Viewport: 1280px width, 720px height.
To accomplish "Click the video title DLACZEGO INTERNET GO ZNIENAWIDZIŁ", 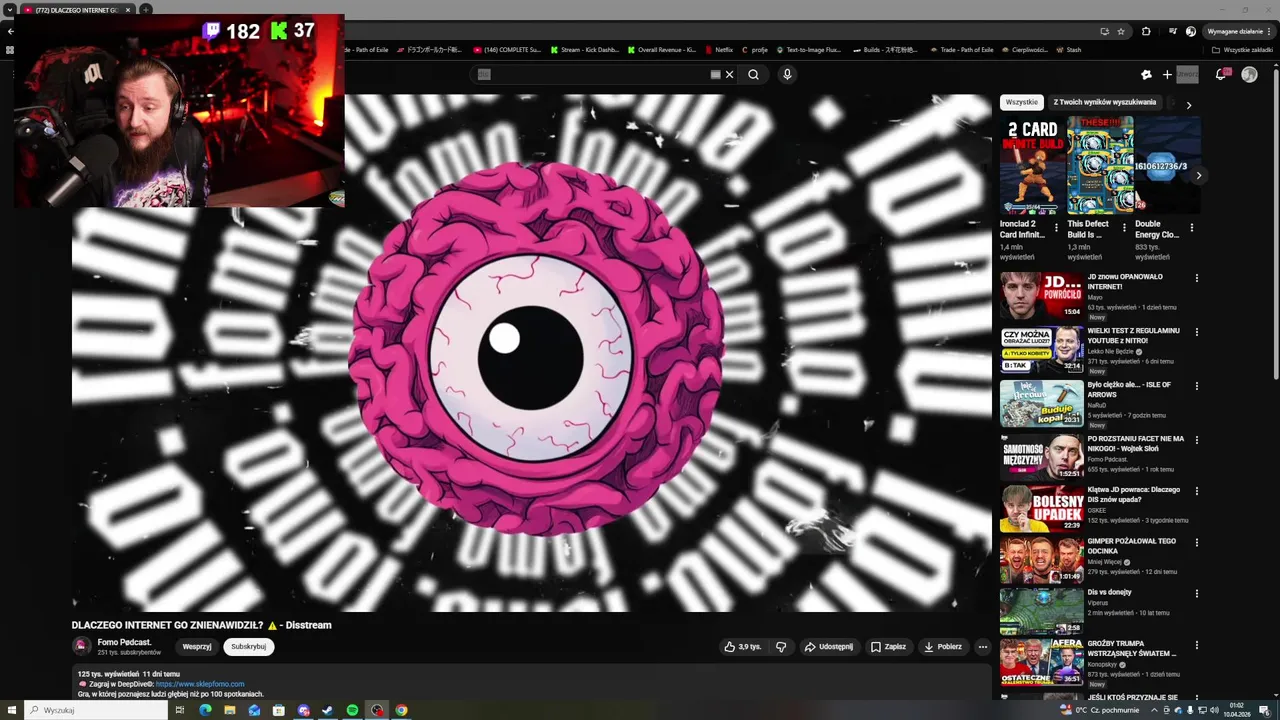I will click(x=201, y=625).
